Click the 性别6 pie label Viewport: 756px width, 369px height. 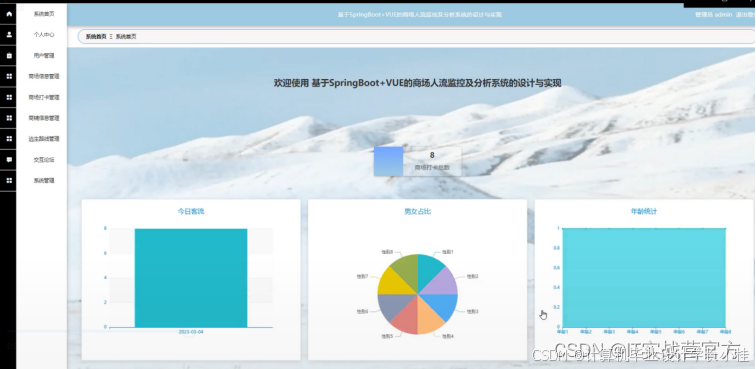tap(362, 312)
